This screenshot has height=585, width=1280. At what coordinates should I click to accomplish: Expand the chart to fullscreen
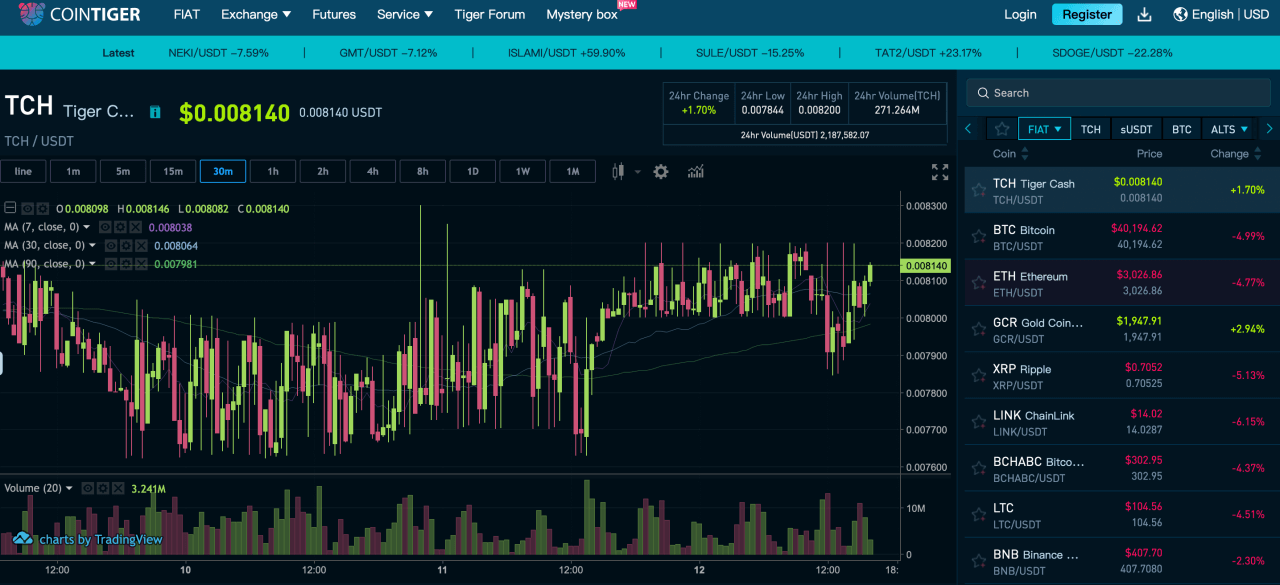point(940,172)
